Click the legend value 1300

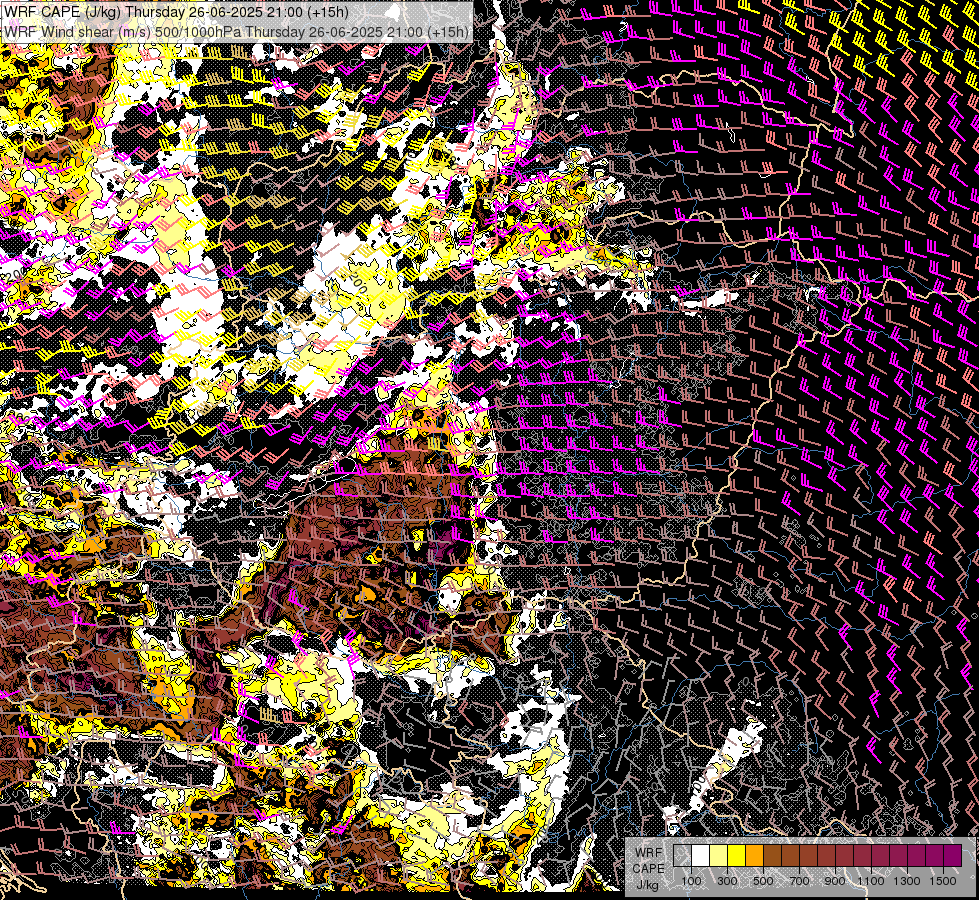point(907,881)
